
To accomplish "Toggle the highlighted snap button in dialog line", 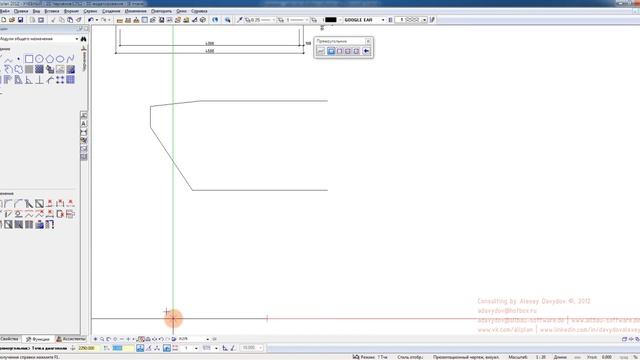I will pyautogui.click(x=140, y=348).
